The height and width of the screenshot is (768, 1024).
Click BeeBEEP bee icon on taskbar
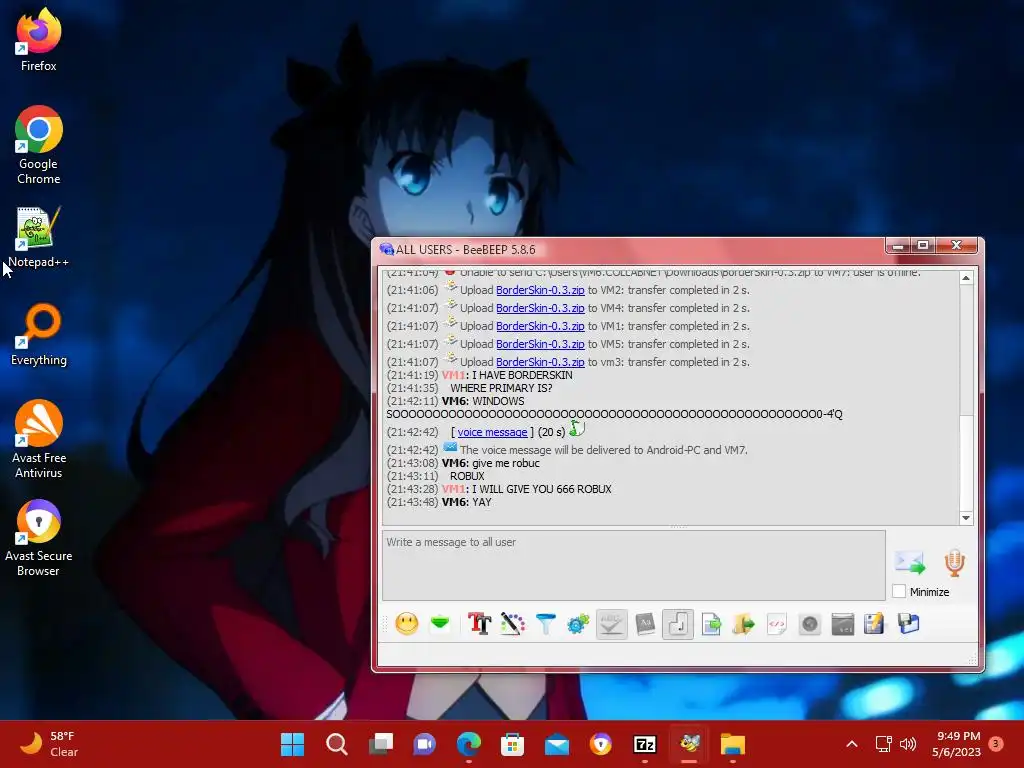689,744
